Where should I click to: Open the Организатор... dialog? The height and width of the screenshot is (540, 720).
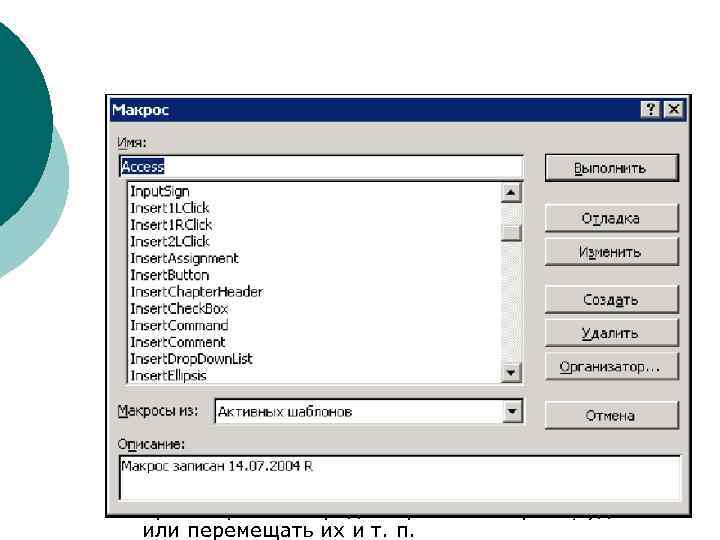coord(611,366)
